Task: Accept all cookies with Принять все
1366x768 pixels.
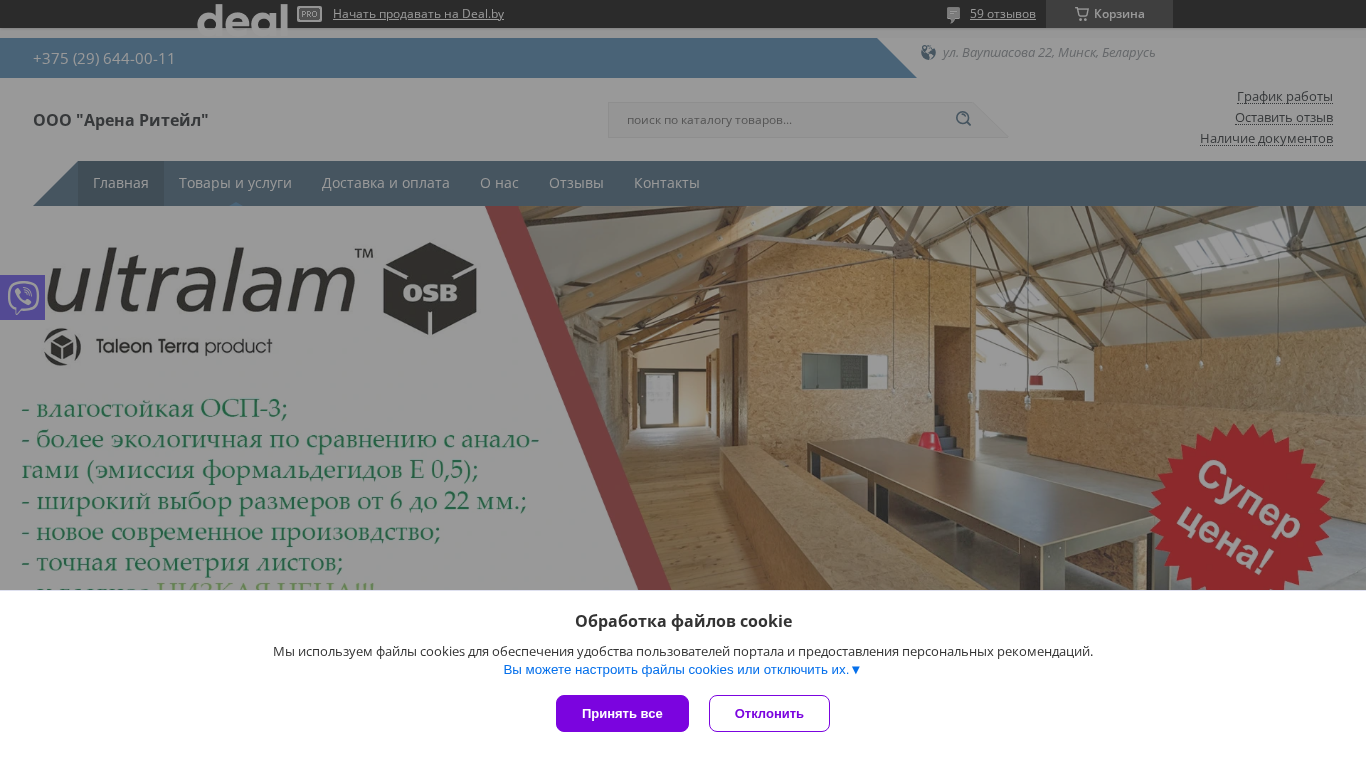Action: click(x=622, y=714)
